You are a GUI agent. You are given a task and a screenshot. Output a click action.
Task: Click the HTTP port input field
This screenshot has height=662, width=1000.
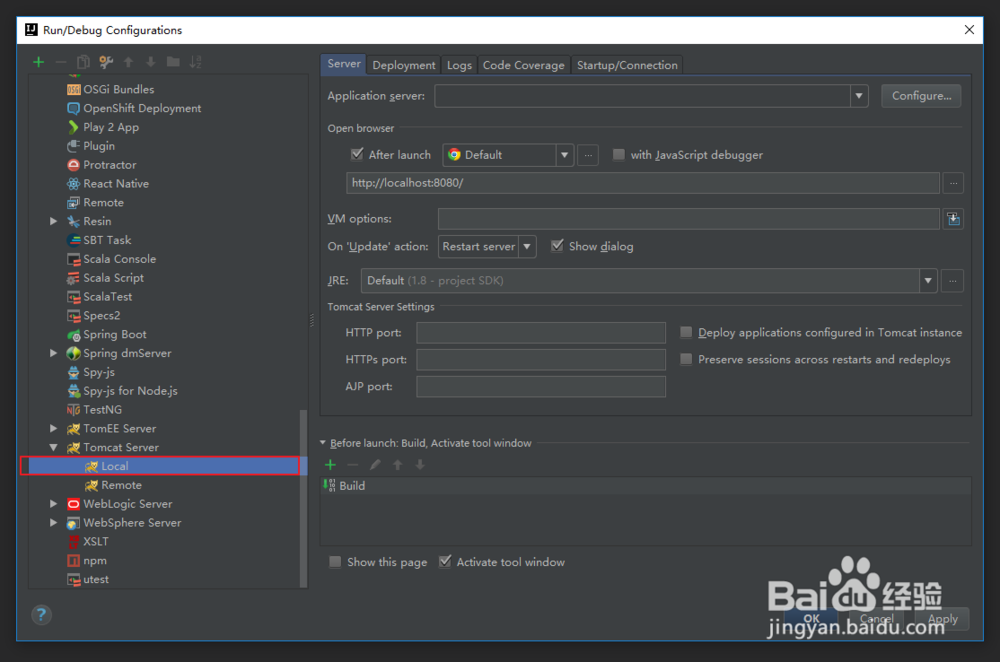[541, 333]
